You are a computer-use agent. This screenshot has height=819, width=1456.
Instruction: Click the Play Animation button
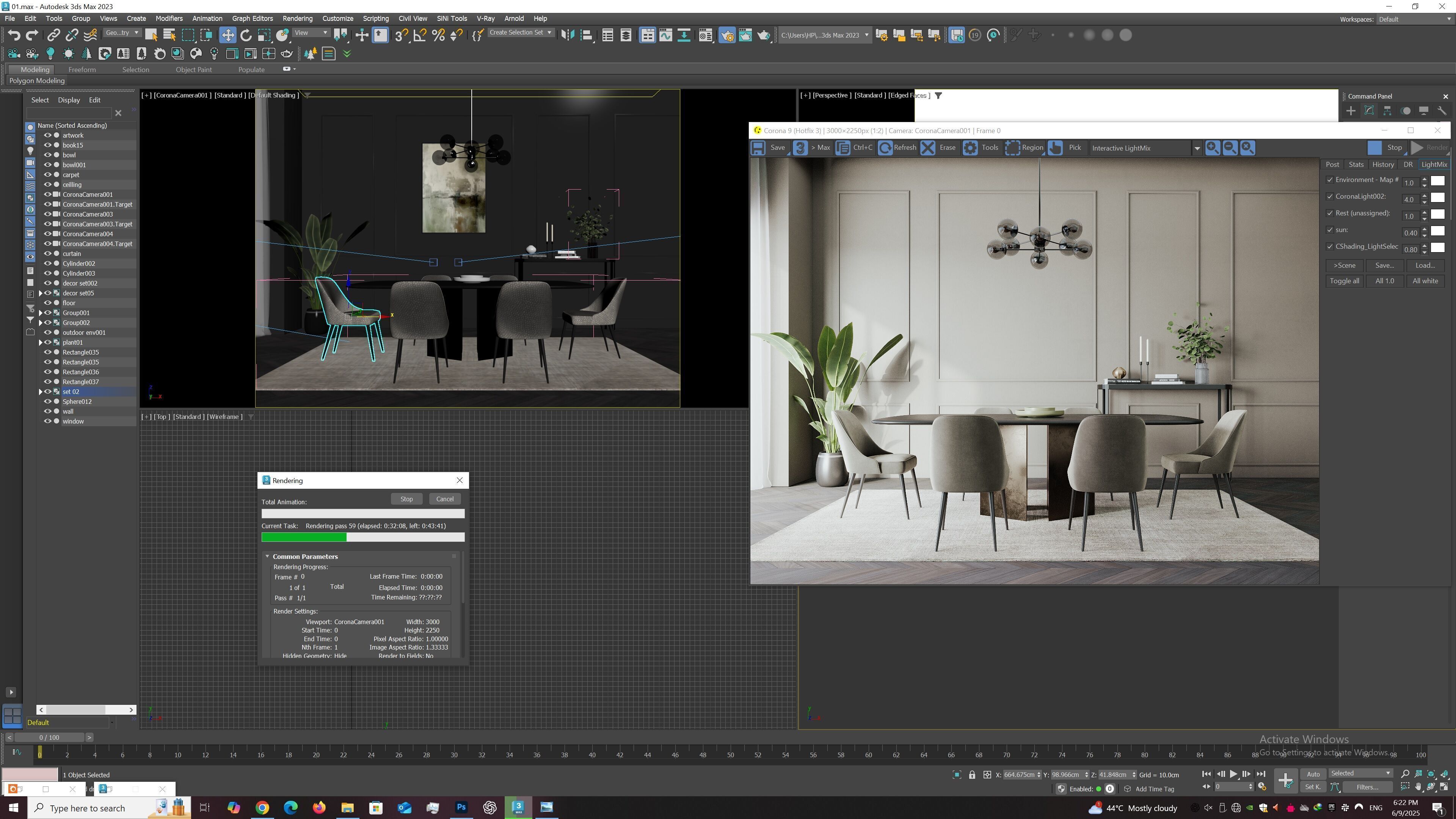pyautogui.click(x=1233, y=774)
